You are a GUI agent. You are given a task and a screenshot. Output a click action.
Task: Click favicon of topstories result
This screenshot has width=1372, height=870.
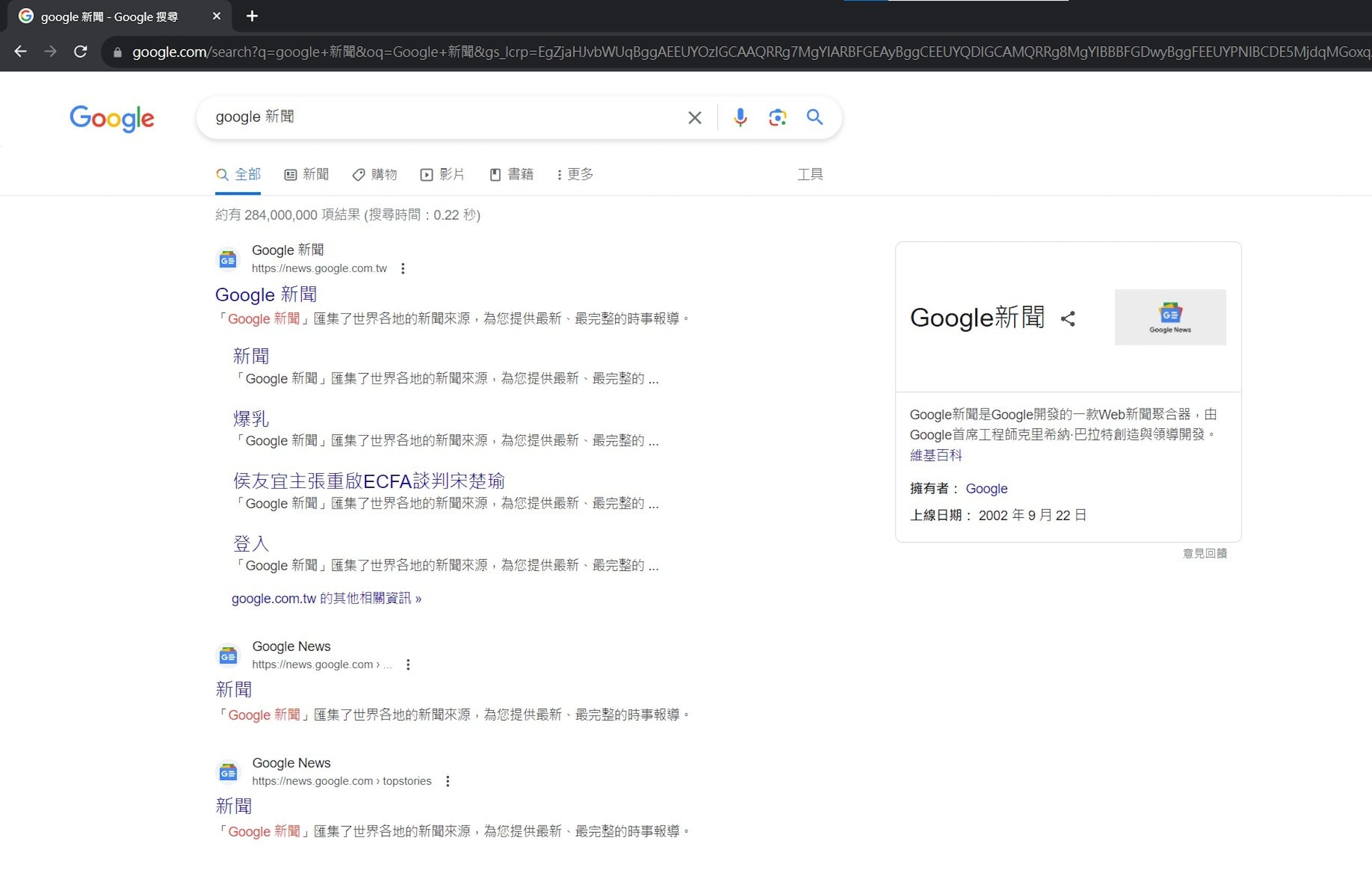228,772
